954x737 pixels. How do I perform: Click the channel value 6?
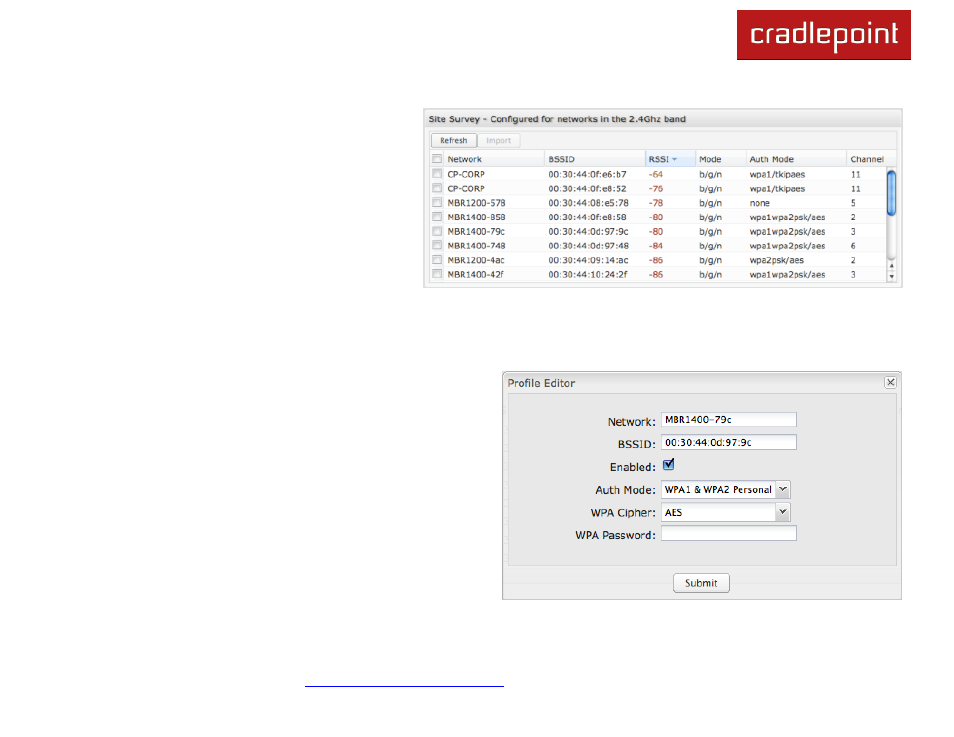[x=853, y=246]
